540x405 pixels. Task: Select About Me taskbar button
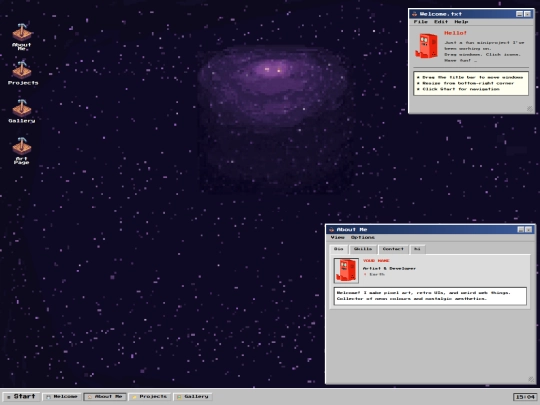click(105, 397)
